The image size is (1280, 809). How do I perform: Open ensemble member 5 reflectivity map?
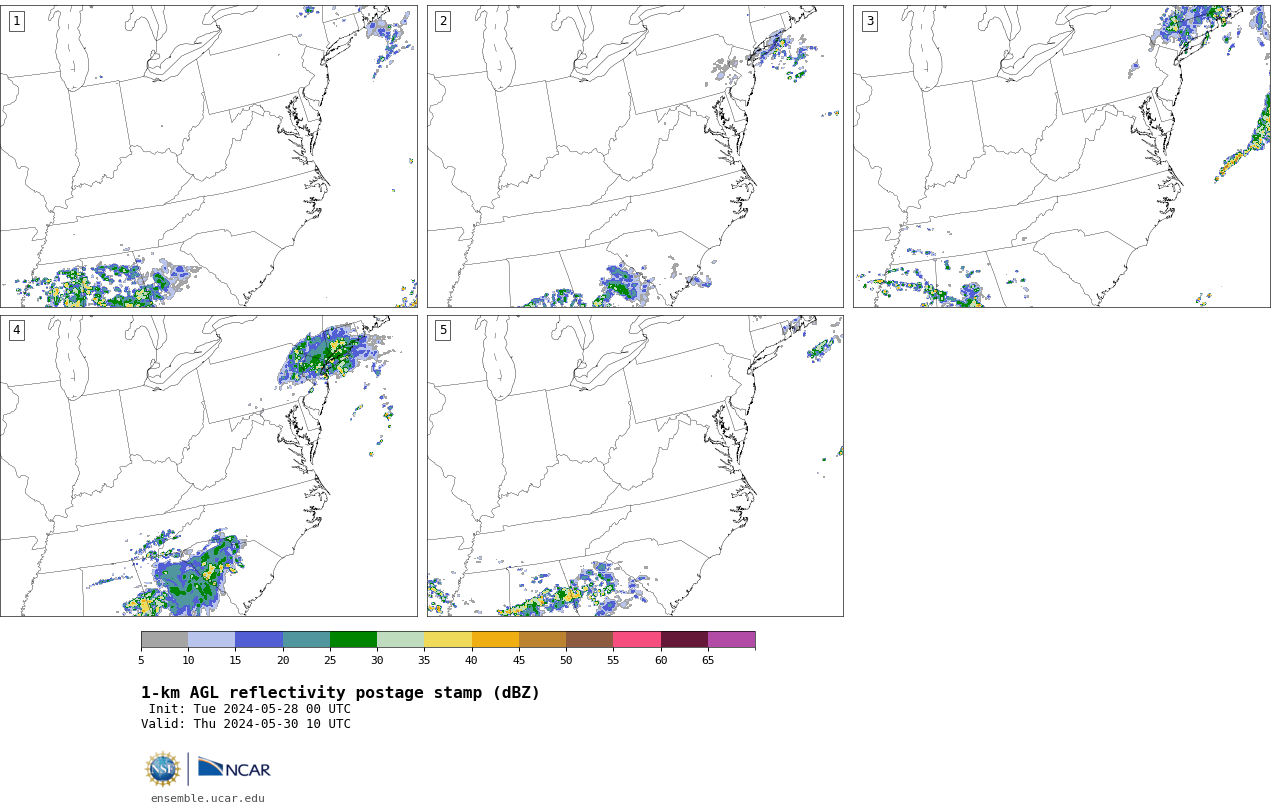tap(635, 466)
